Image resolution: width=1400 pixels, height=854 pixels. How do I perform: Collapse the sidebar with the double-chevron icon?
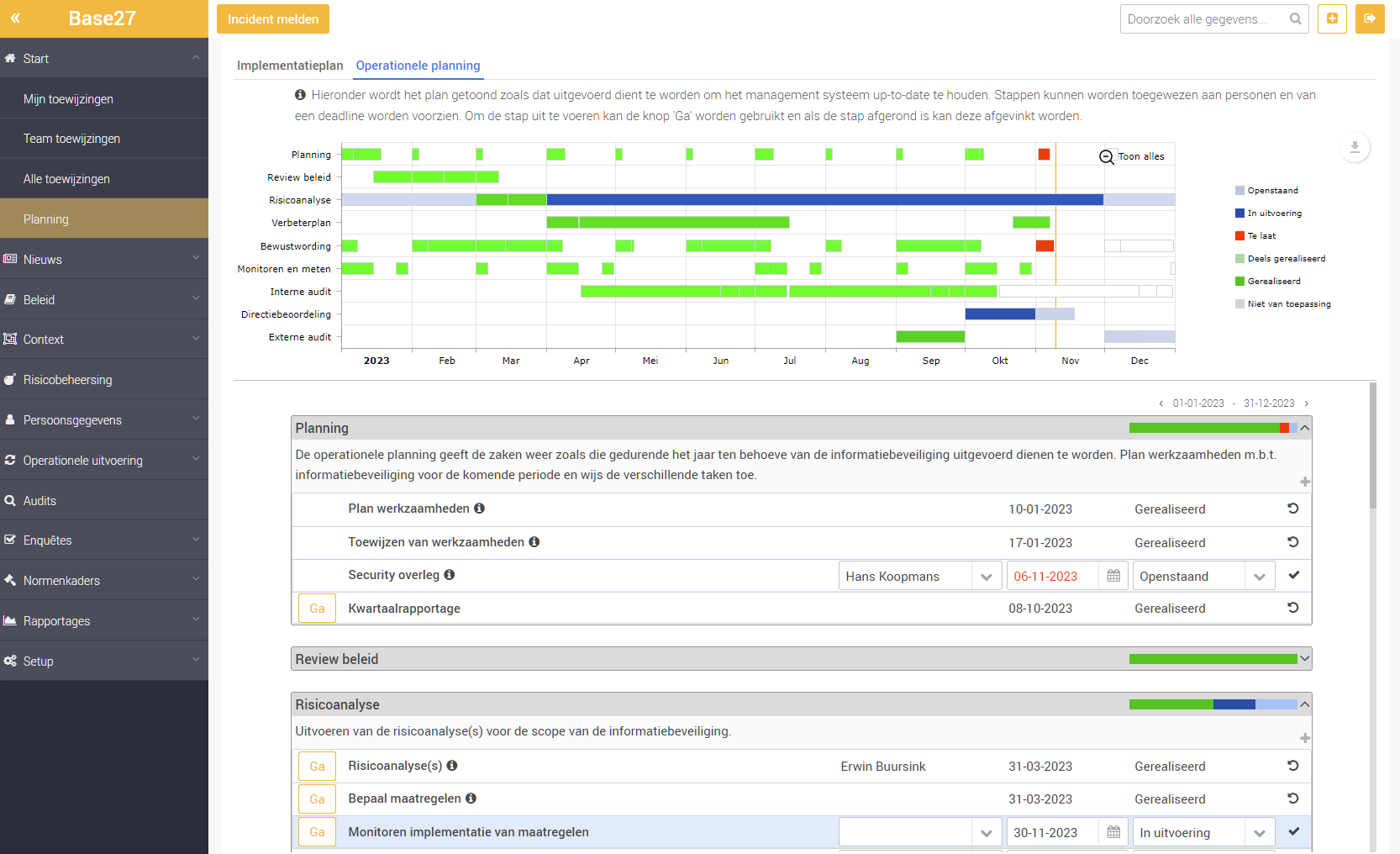[x=15, y=18]
